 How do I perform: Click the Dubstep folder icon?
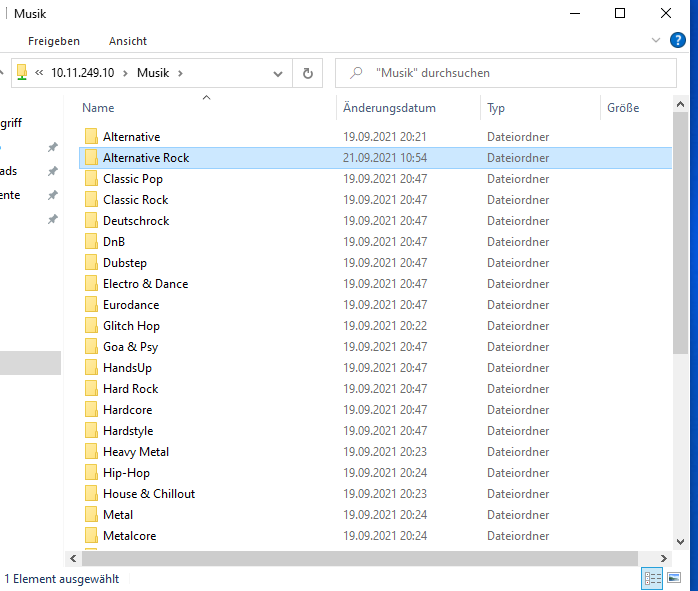(x=91, y=263)
